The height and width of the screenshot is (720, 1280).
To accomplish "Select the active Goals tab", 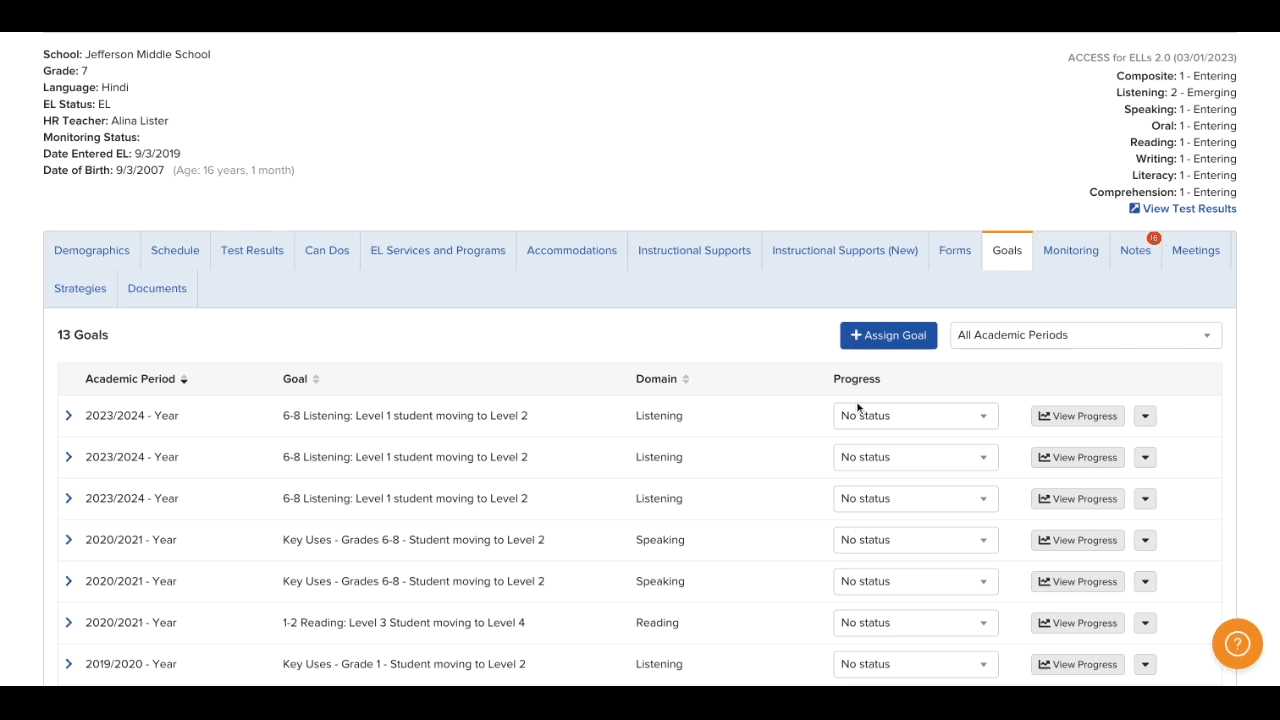I will point(1007,250).
